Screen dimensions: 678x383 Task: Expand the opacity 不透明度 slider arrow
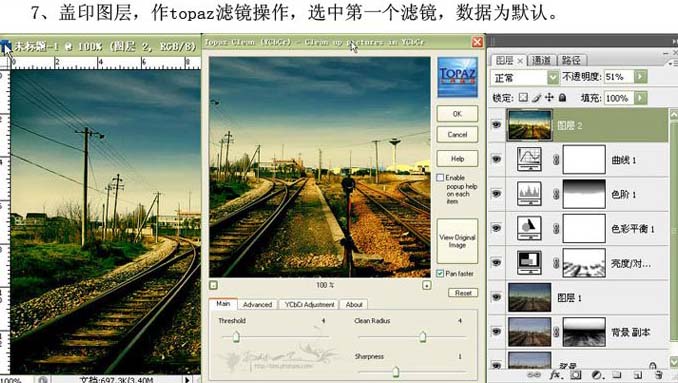tap(640, 77)
